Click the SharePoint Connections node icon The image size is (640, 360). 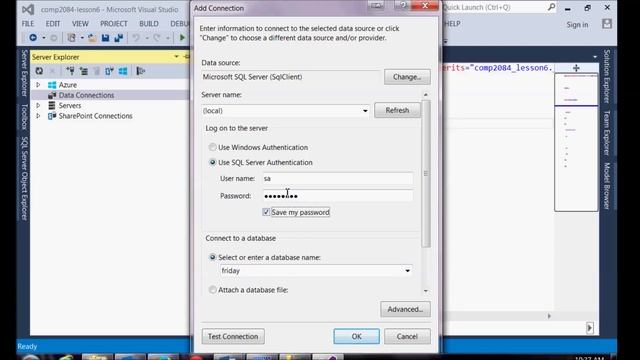click(52, 116)
